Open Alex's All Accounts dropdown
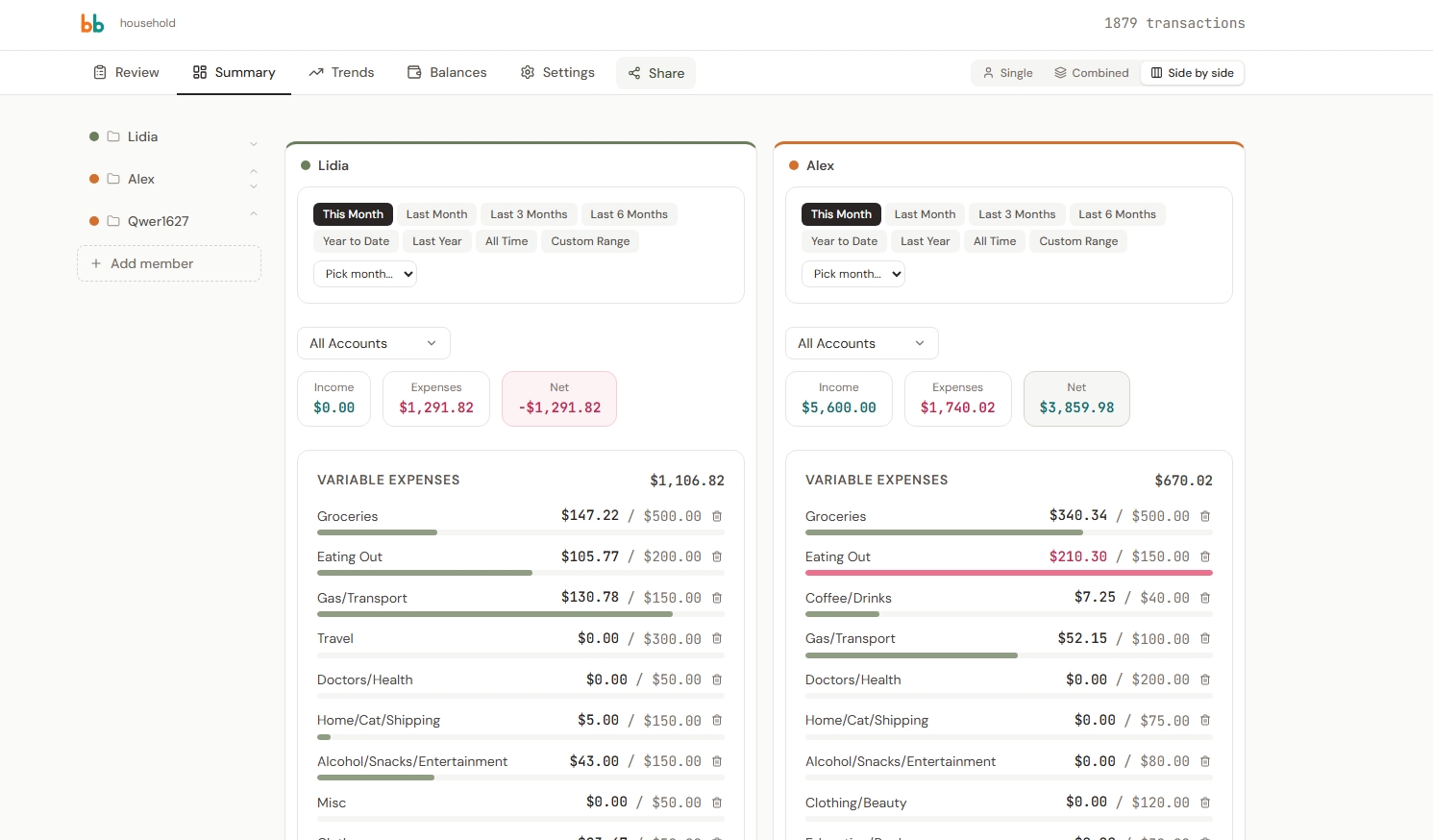 [x=862, y=343]
